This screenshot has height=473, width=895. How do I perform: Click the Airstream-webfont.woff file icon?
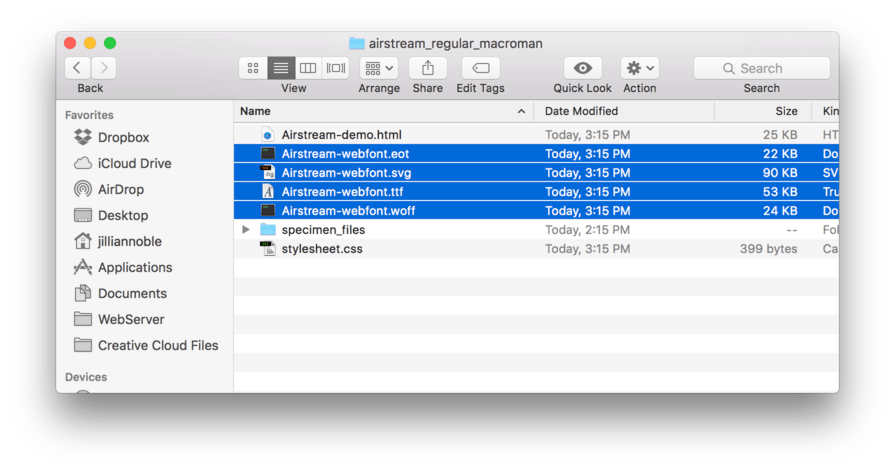(x=267, y=211)
